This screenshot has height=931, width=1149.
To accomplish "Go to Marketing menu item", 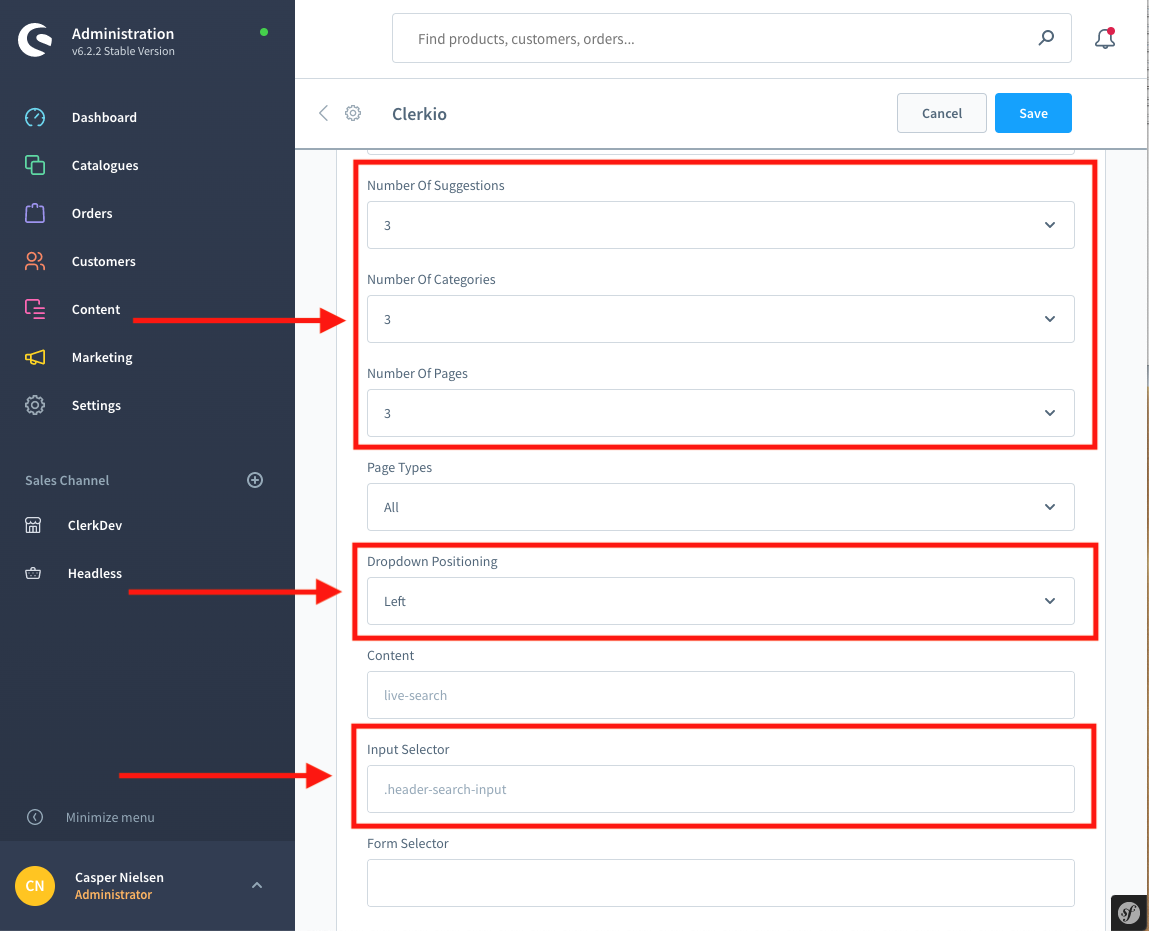I will (x=102, y=357).
